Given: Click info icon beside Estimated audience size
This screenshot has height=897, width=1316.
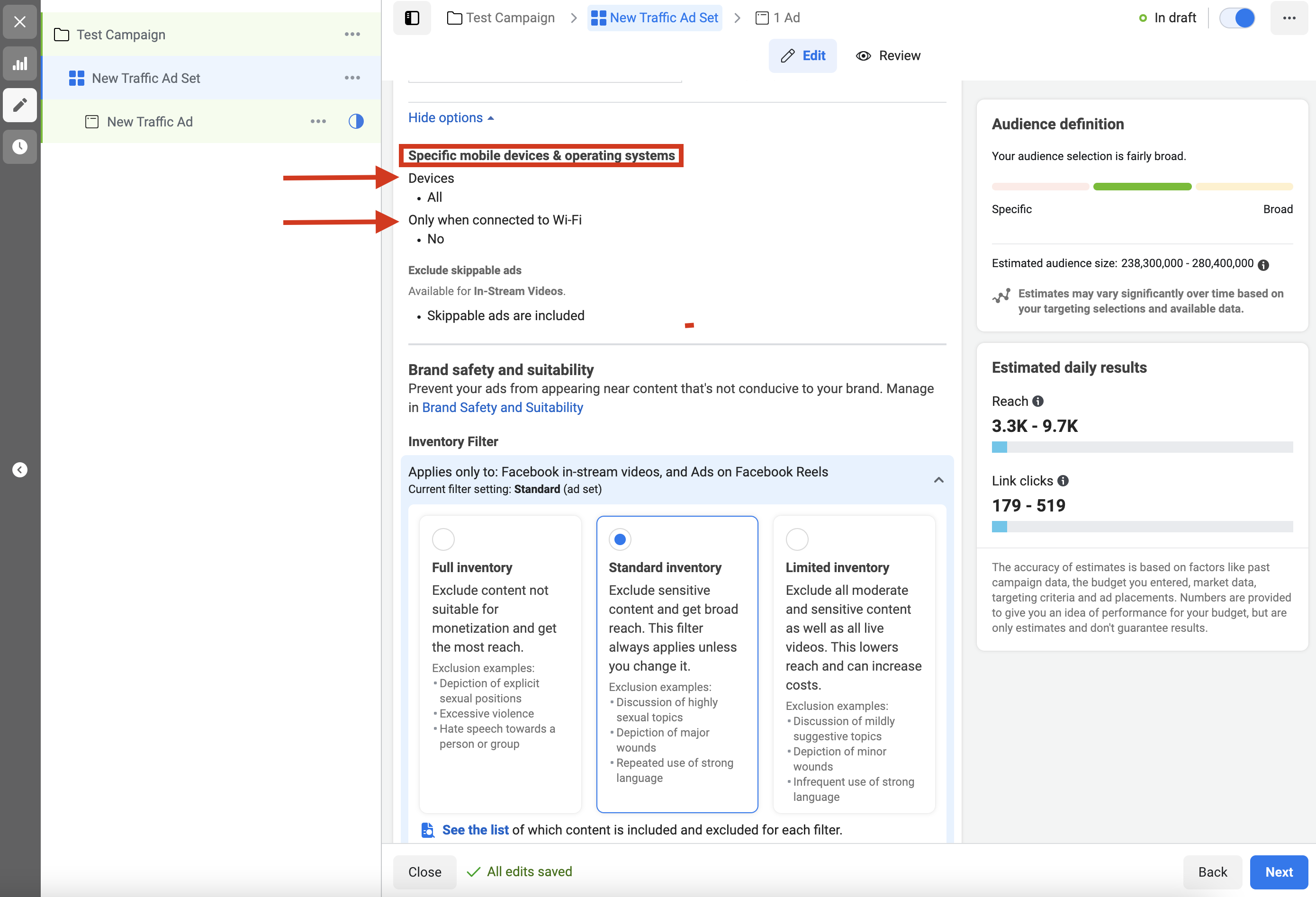Looking at the screenshot, I should click(1263, 264).
